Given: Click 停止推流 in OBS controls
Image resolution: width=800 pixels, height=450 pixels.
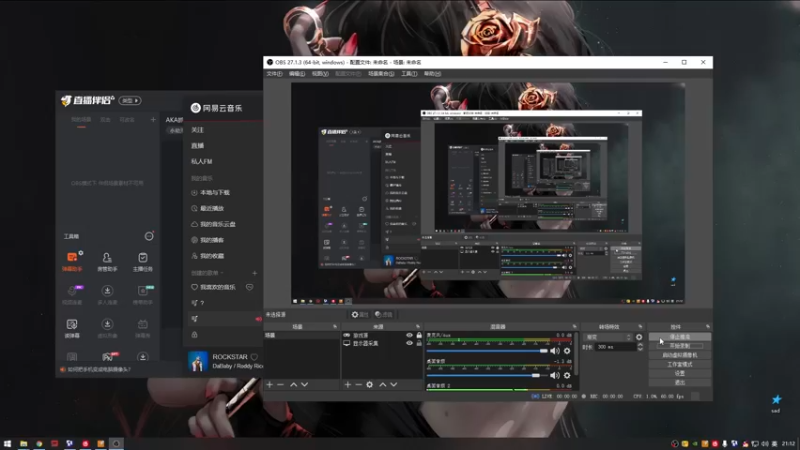Looking at the screenshot, I should pos(680,337).
